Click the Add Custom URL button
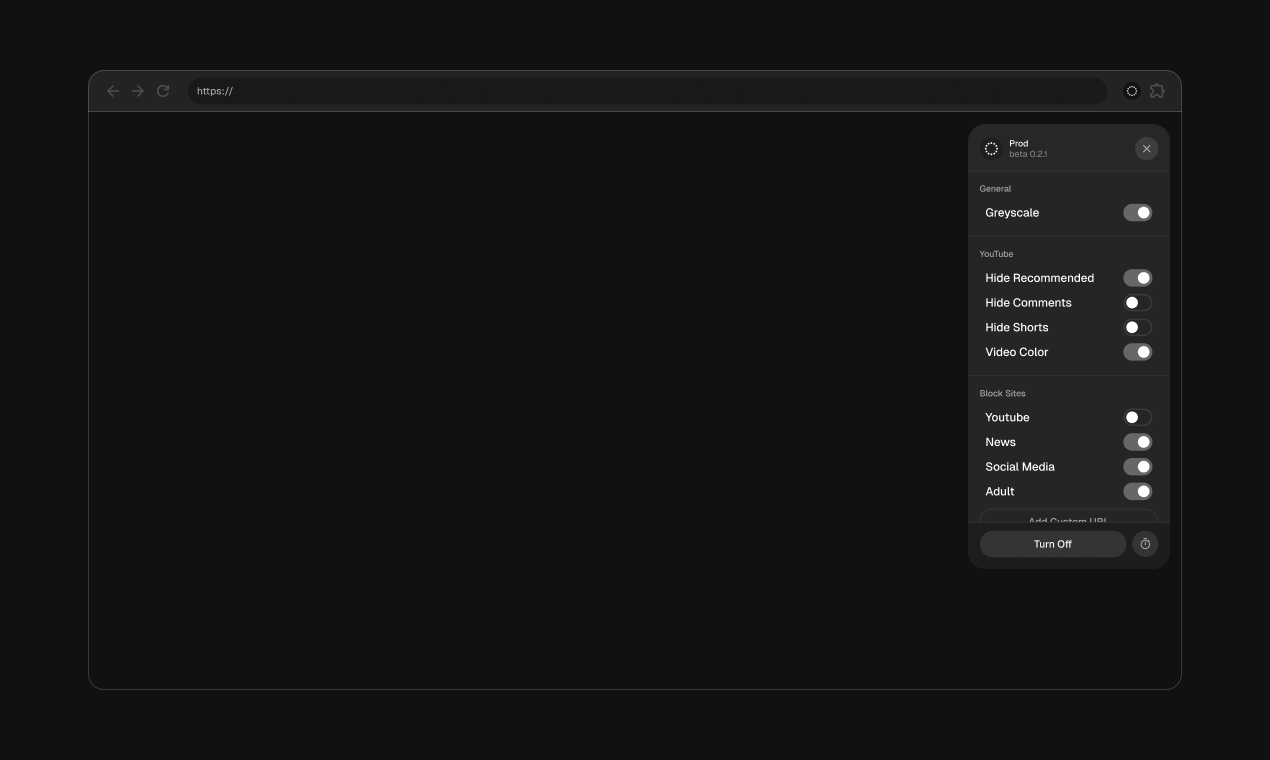This screenshot has height=760, width=1270. [x=1067, y=519]
